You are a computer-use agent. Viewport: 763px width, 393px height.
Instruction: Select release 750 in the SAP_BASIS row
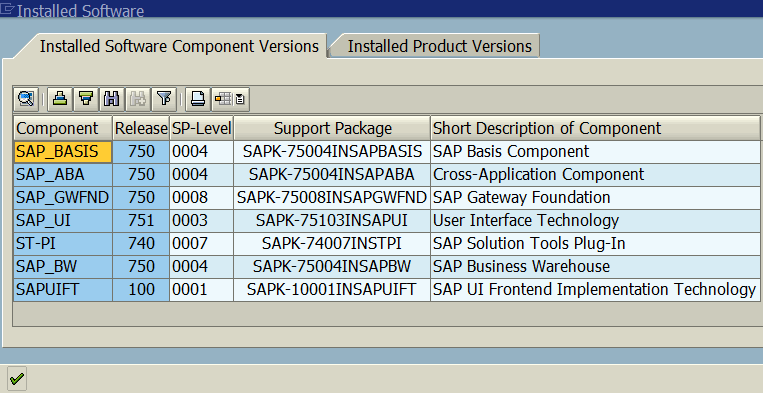pos(141,151)
